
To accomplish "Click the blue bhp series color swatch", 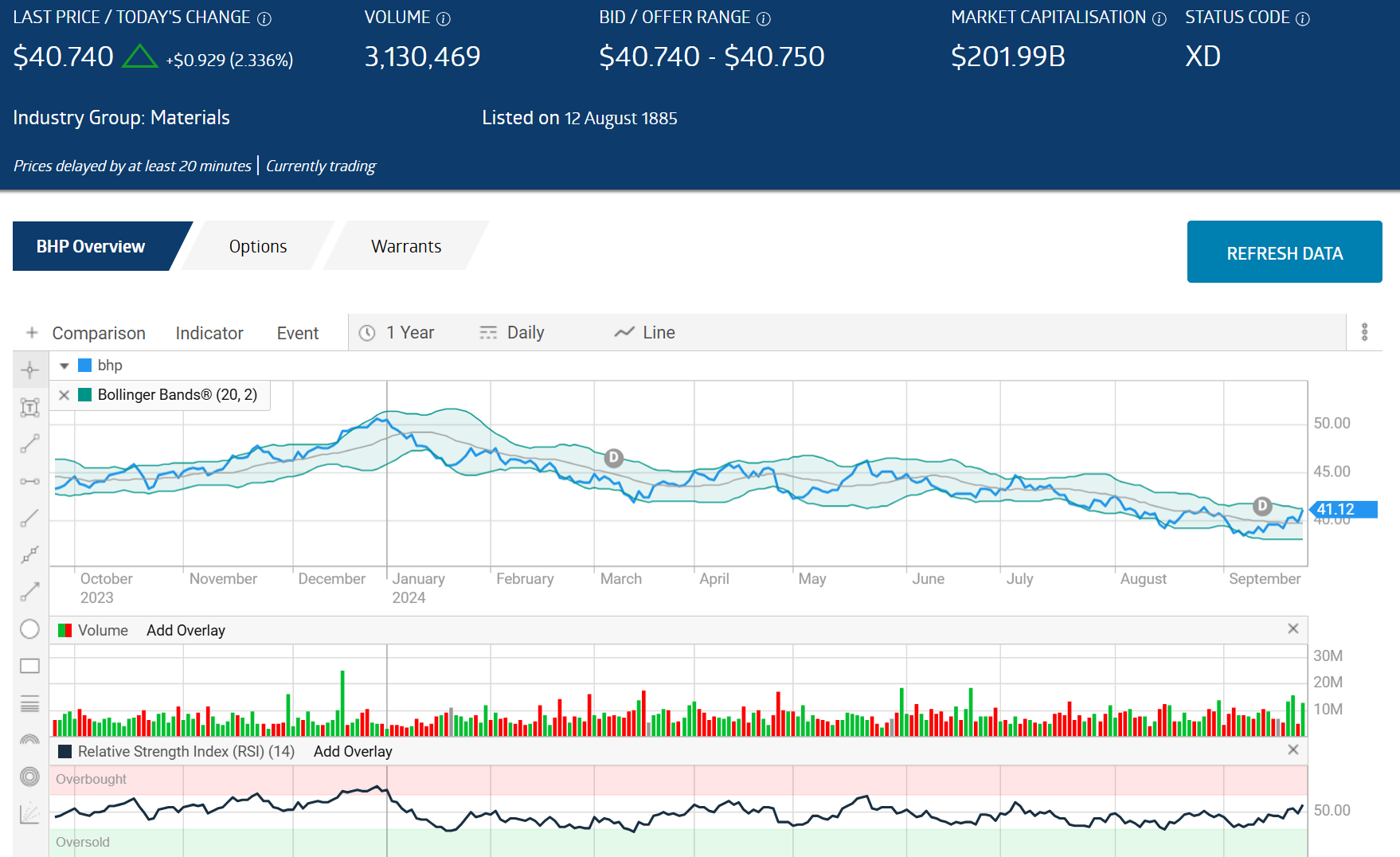I will click(x=84, y=366).
